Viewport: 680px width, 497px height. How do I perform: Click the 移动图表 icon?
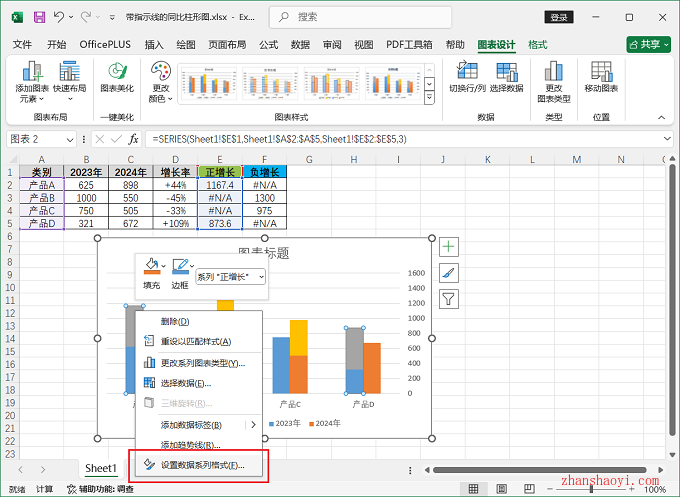(601, 76)
